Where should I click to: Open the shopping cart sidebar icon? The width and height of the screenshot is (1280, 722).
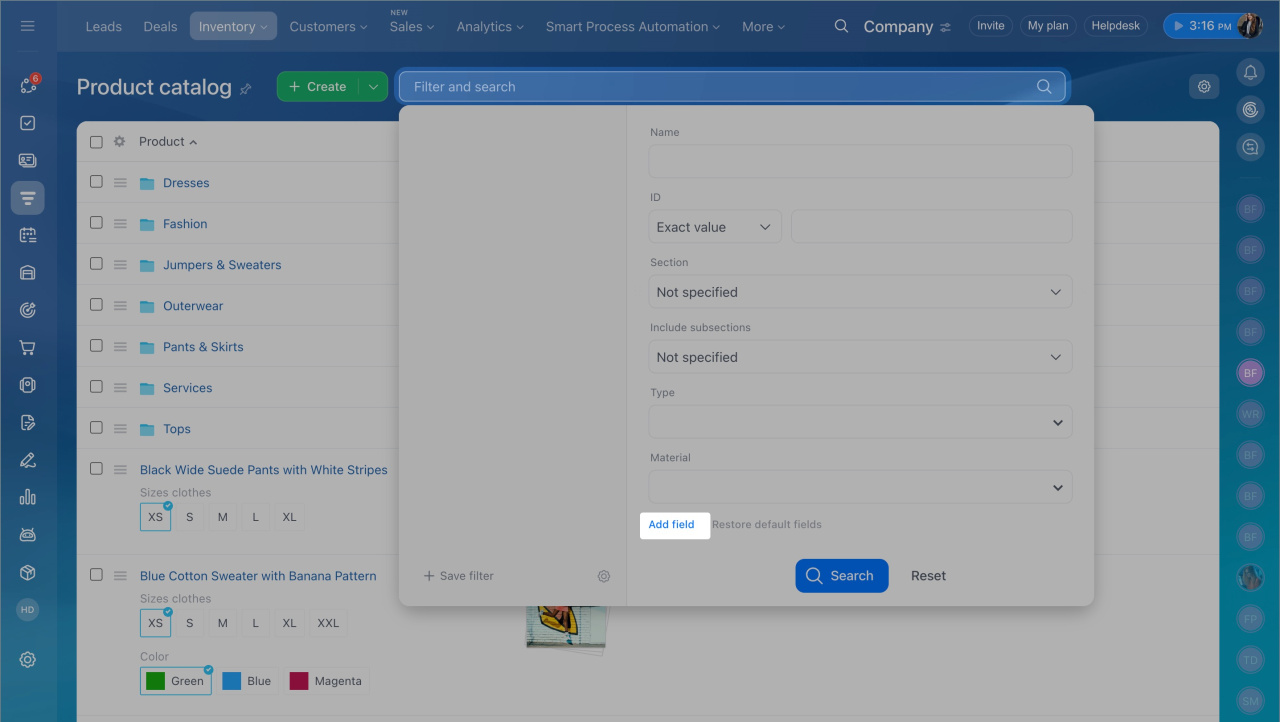point(28,348)
